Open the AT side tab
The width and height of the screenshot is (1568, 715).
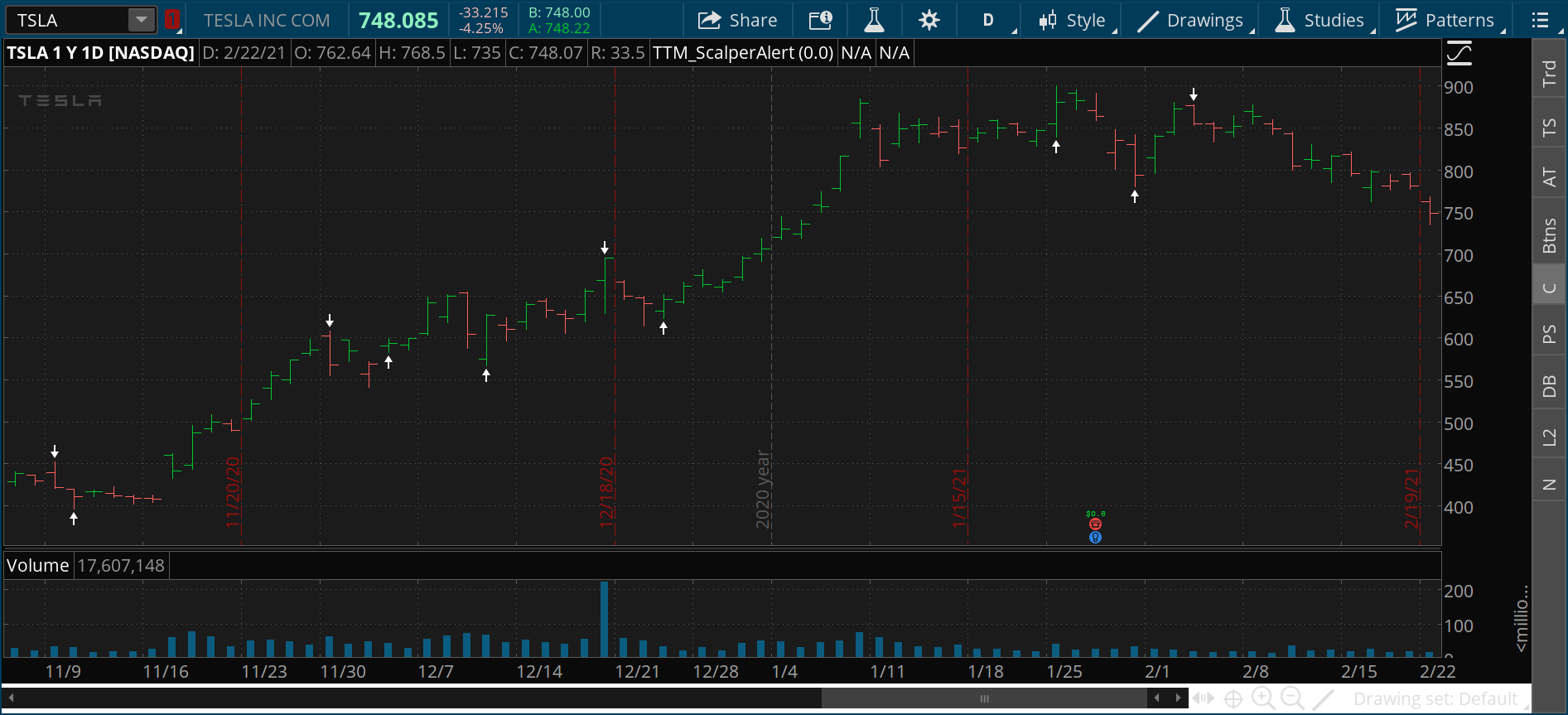click(x=1549, y=176)
